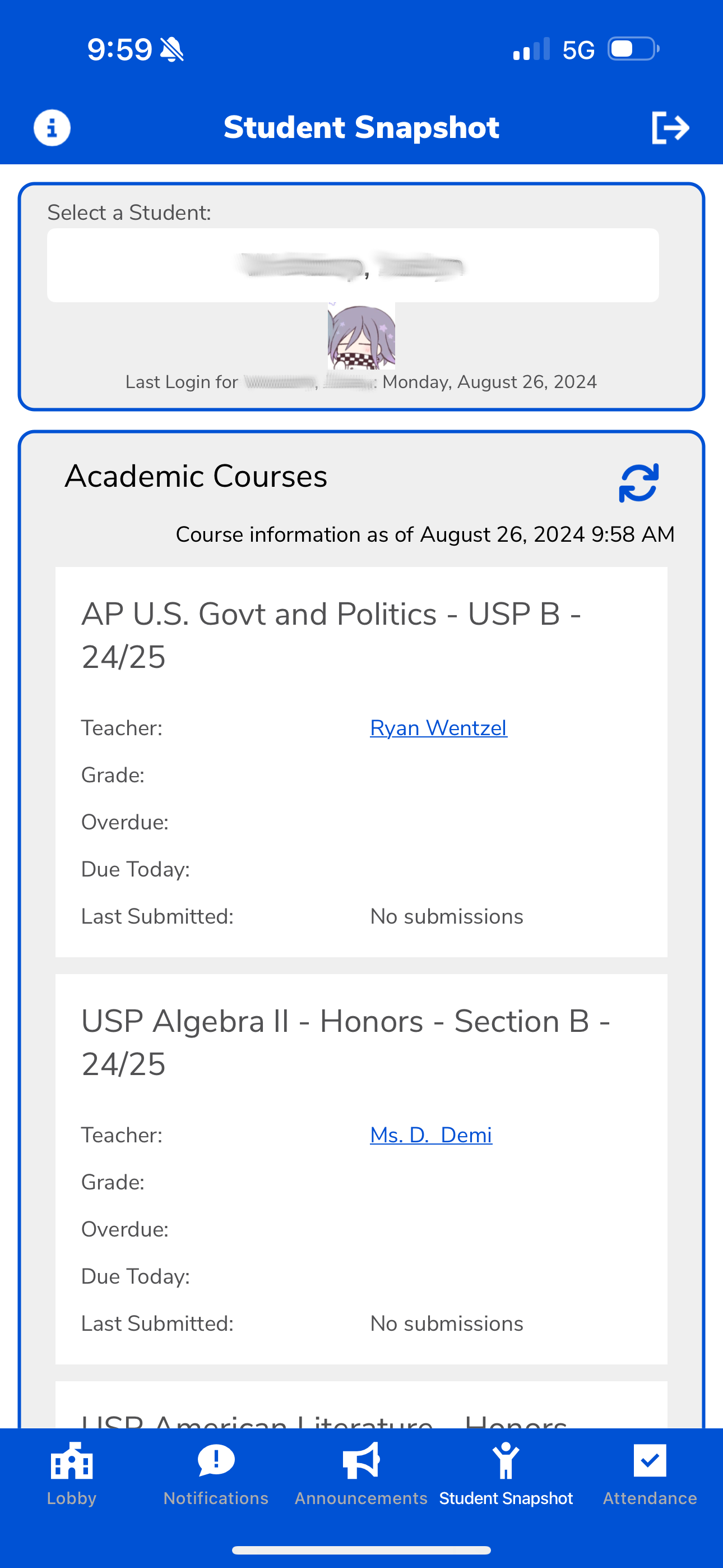Open the Notifications tab
The image size is (723, 1568).
click(x=216, y=1473)
